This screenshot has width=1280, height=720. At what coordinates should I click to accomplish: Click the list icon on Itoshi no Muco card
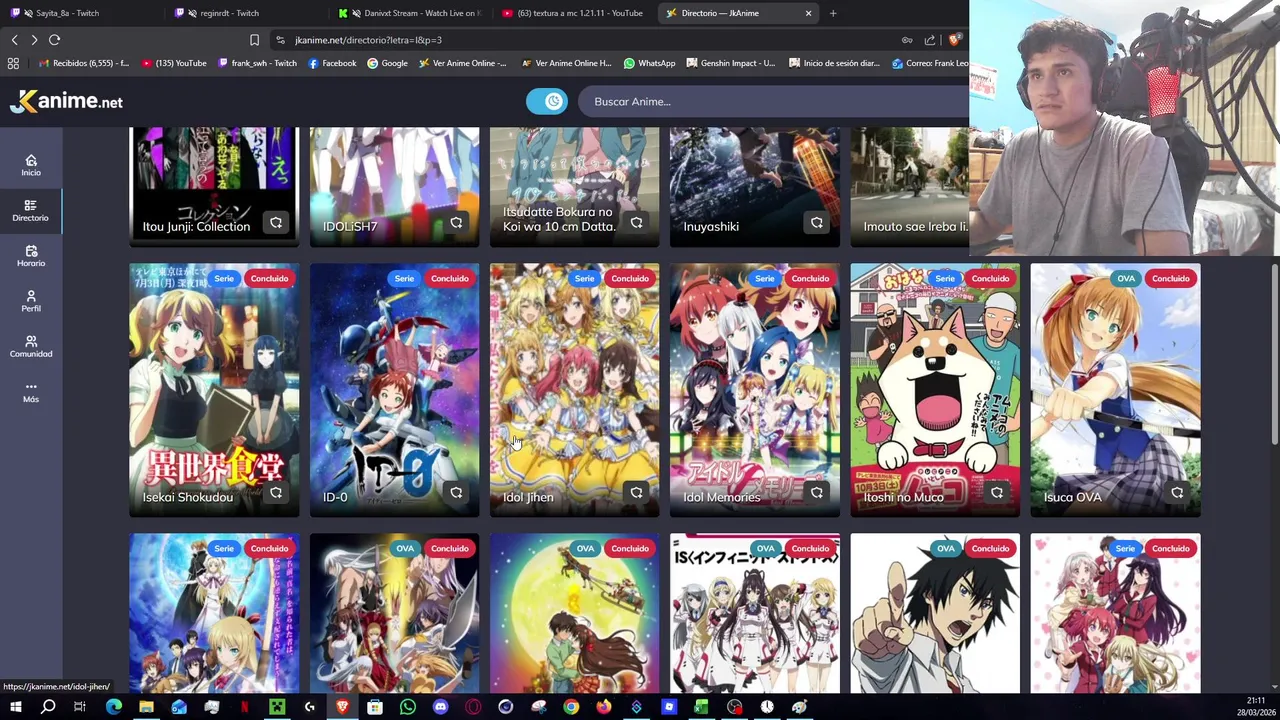coord(996,493)
